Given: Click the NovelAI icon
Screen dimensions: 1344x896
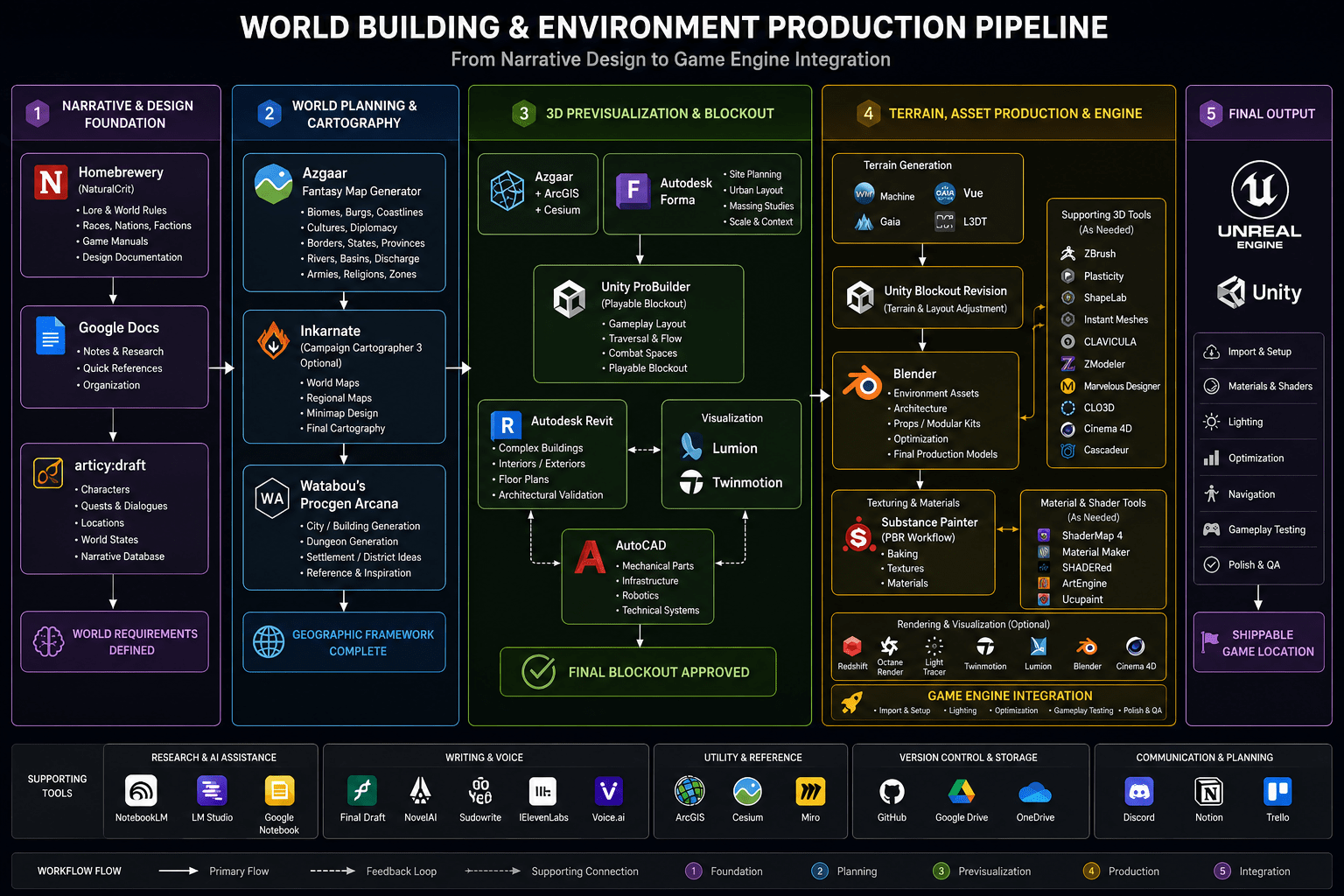Looking at the screenshot, I should (420, 791).
